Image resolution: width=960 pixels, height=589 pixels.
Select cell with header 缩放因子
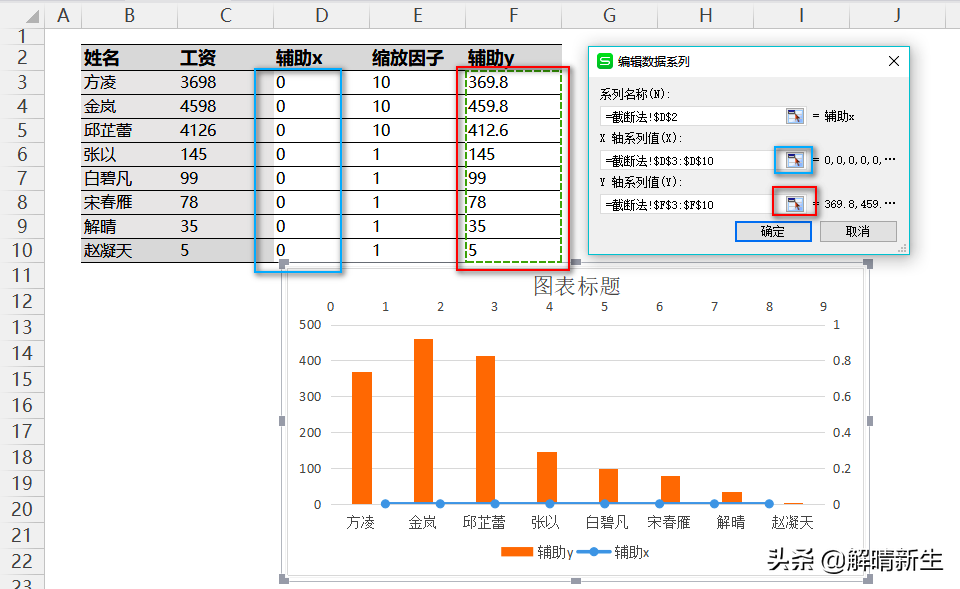pos(407,58)
